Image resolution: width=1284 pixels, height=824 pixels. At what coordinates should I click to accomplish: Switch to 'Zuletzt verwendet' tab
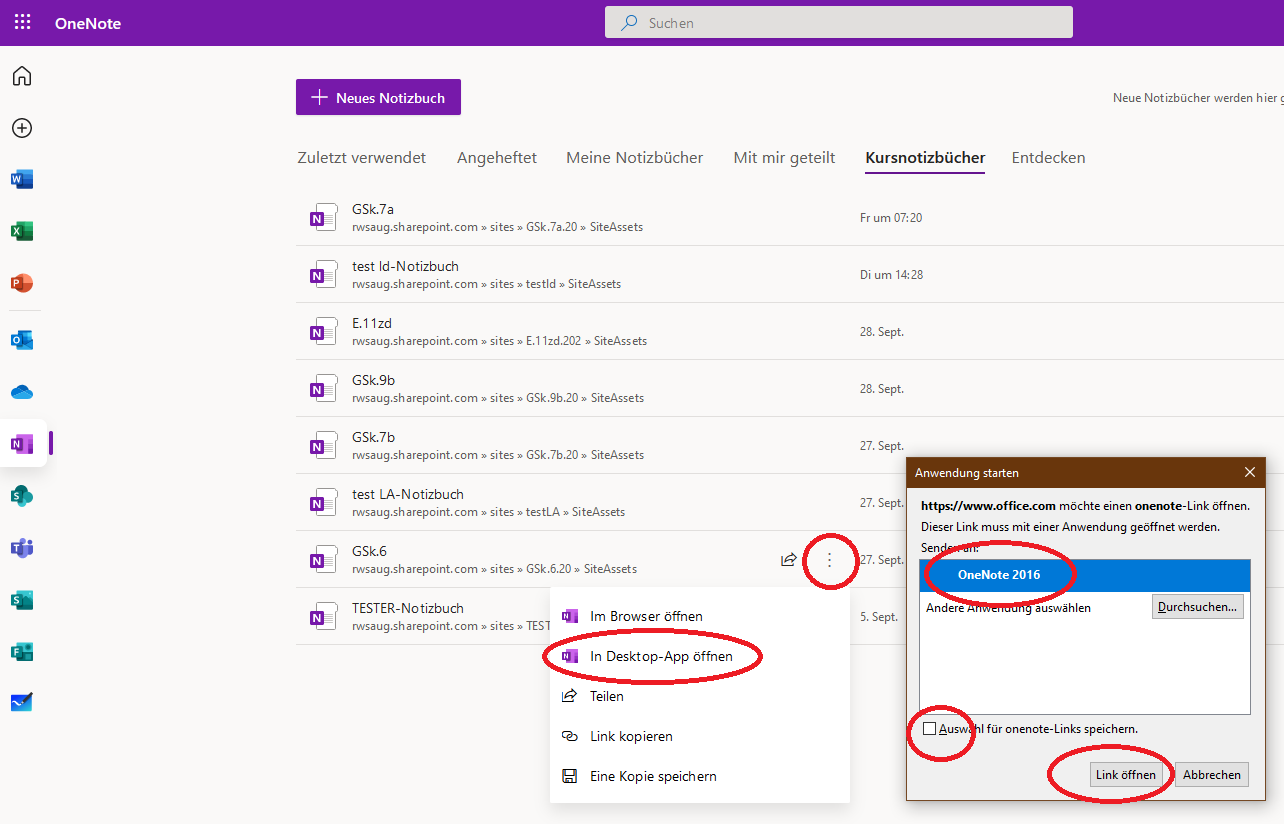[362, 158]
